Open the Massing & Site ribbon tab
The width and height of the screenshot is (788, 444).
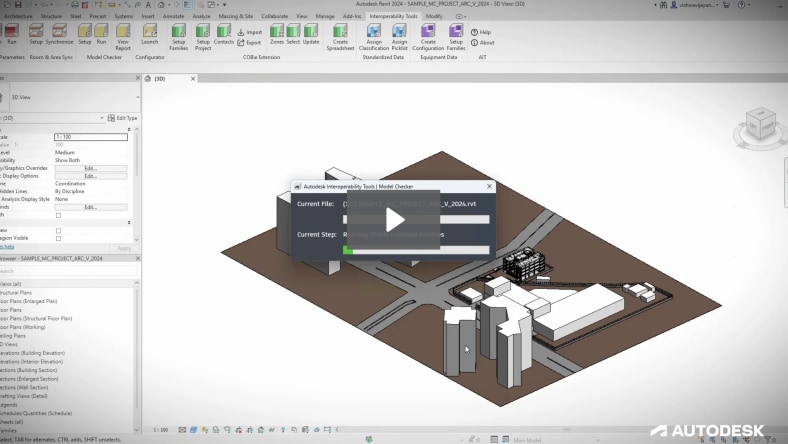pos(235,16)
